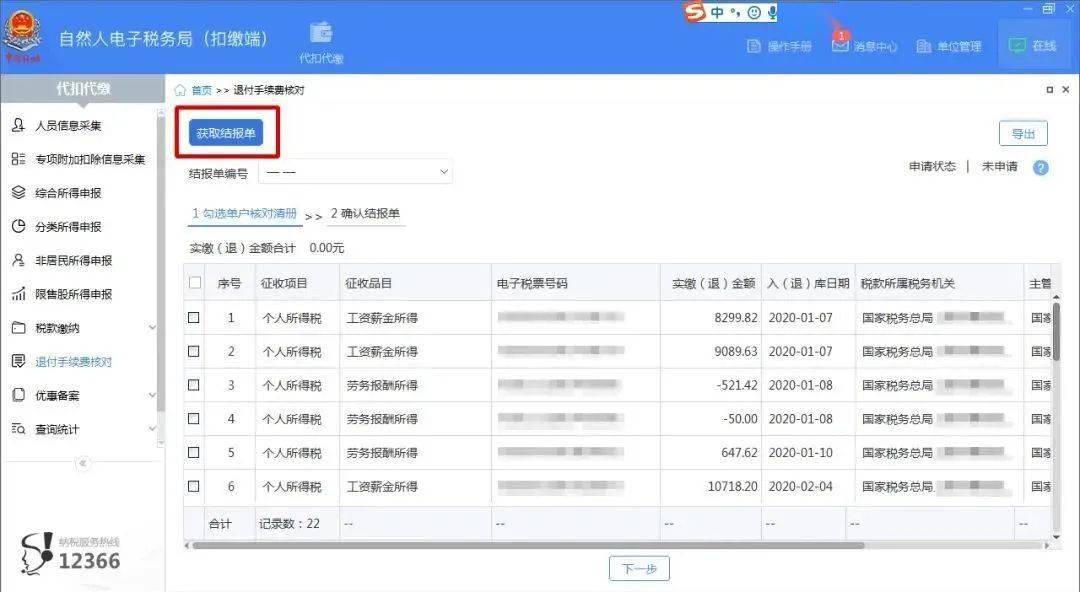Click the 下一步 button
The width and height of the screenshot is (1080, 592).
click(x=639, y=569)
